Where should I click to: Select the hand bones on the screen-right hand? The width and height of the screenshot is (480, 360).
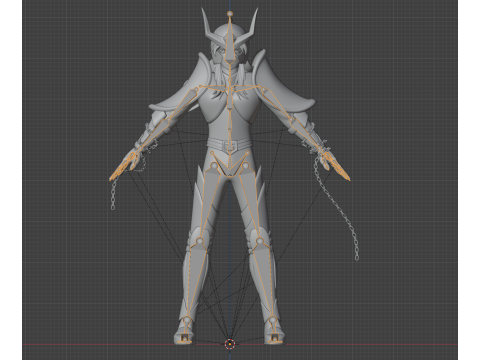coord(335,165)
